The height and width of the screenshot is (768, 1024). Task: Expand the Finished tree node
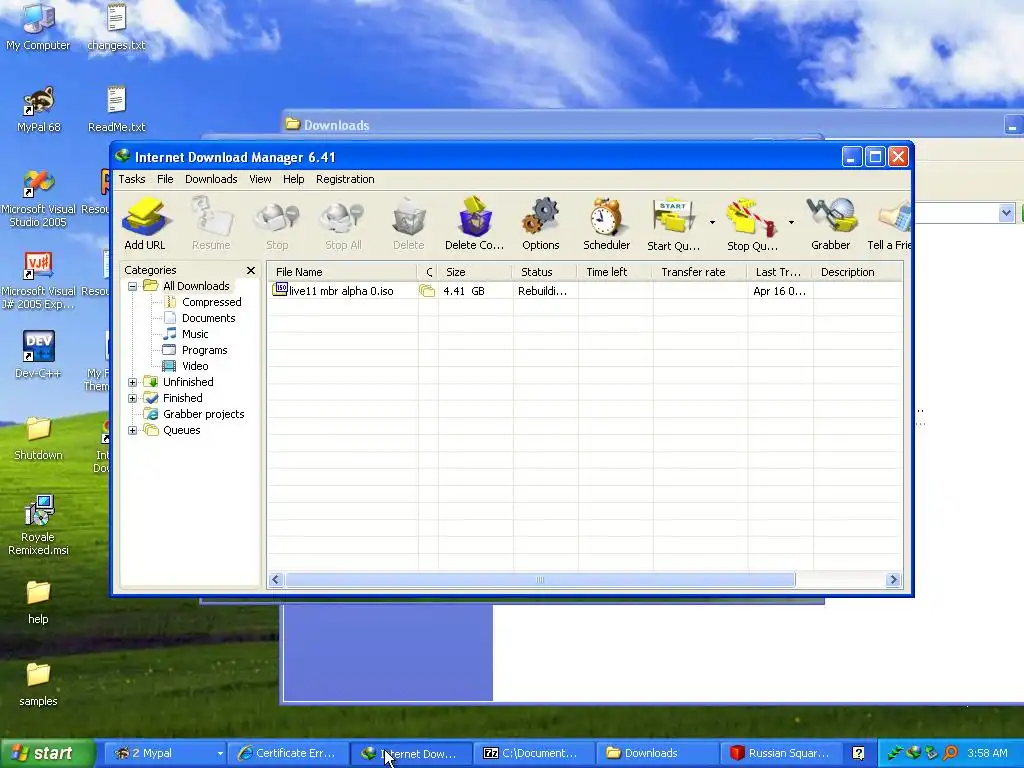point(133,398)
